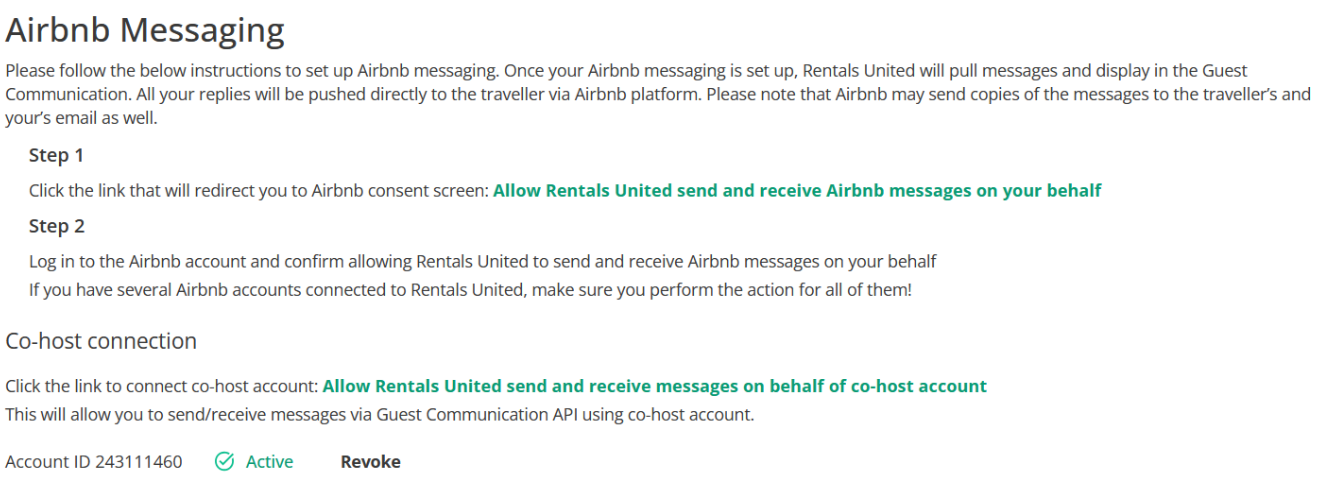The width and height of the screenshot is (1329, 487).
Task: Click the intro paragraph's last line, starting "your's email"
Action: coord(82,119)
